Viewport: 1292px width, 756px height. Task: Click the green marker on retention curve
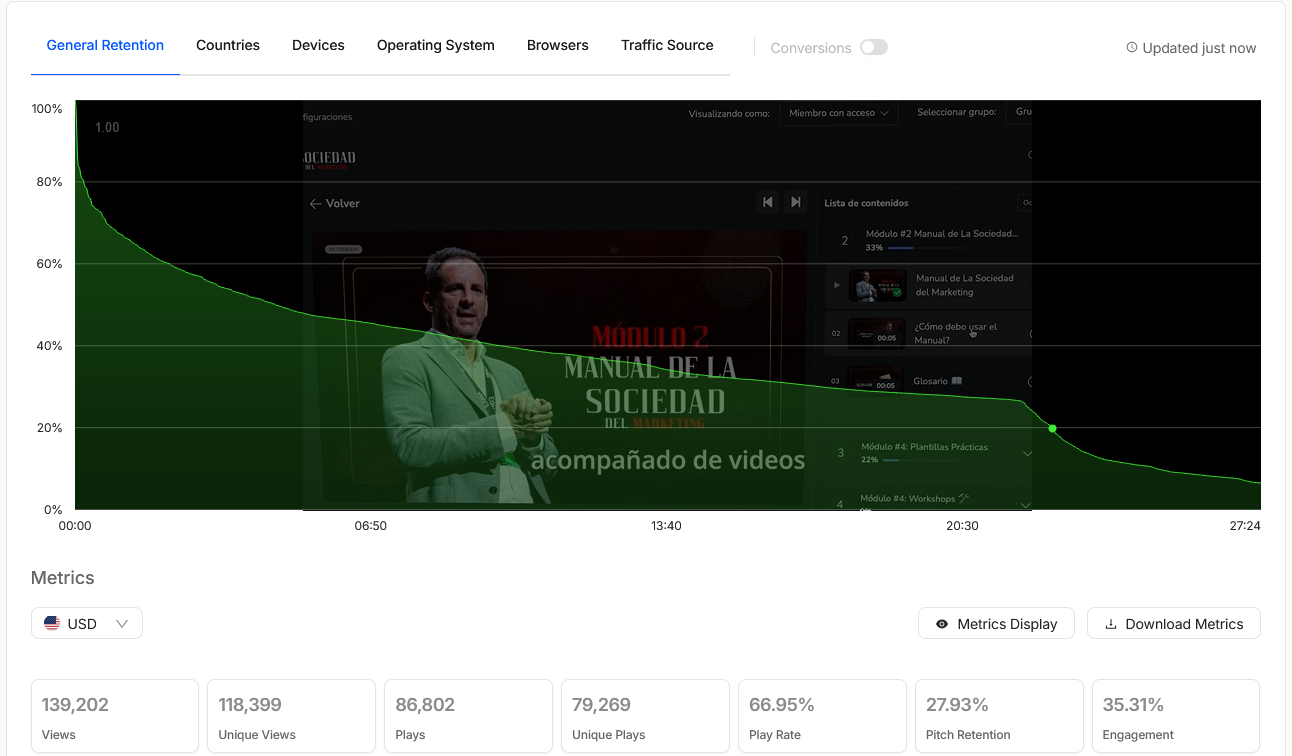(x=1052, y=428)
